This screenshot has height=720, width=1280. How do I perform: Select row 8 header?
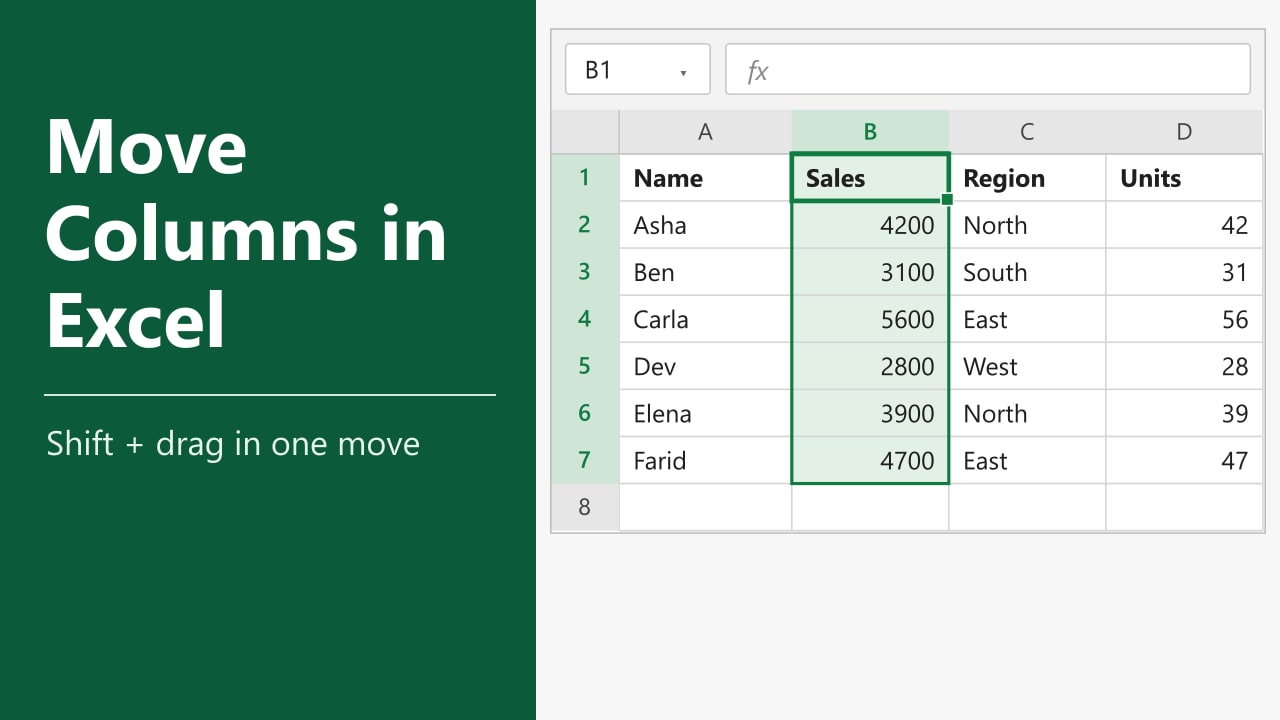[x=585, y=507]
